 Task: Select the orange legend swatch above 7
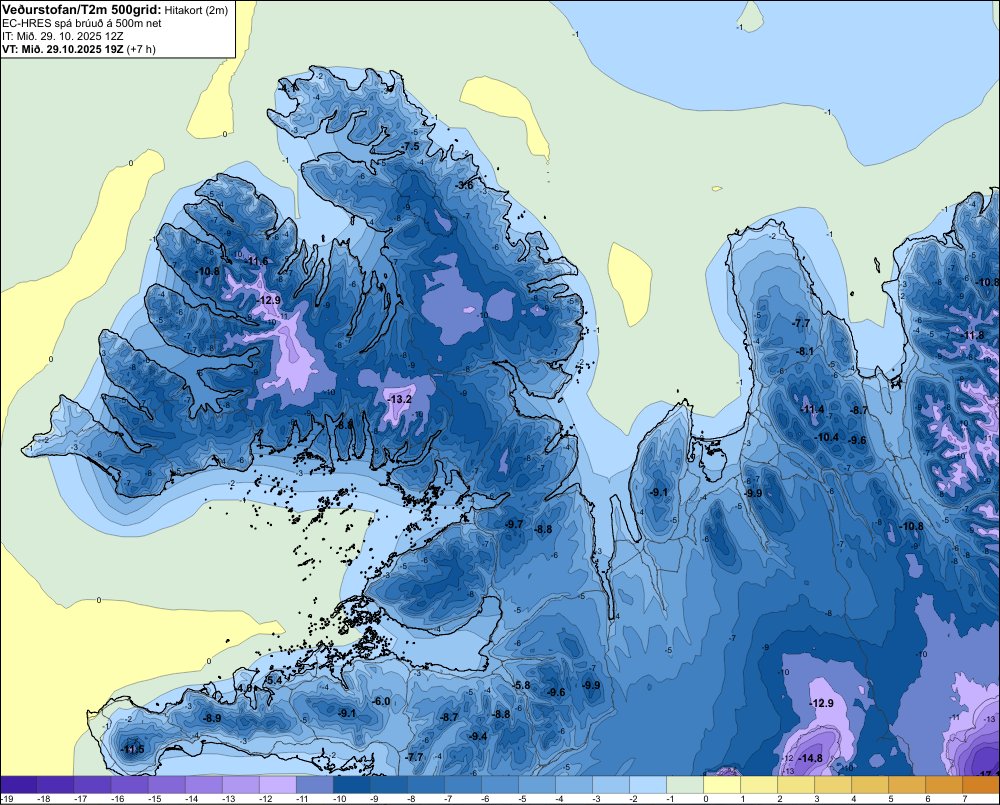click(x=981, y=785)
